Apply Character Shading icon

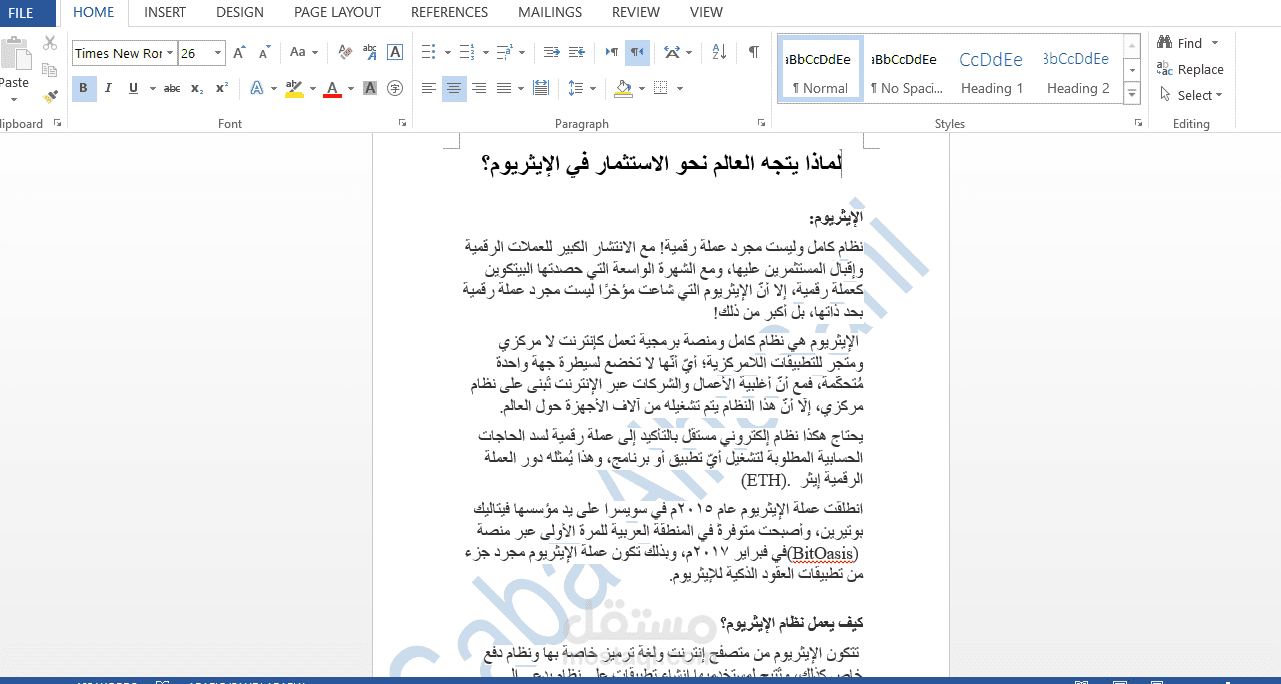click(370, 88)
